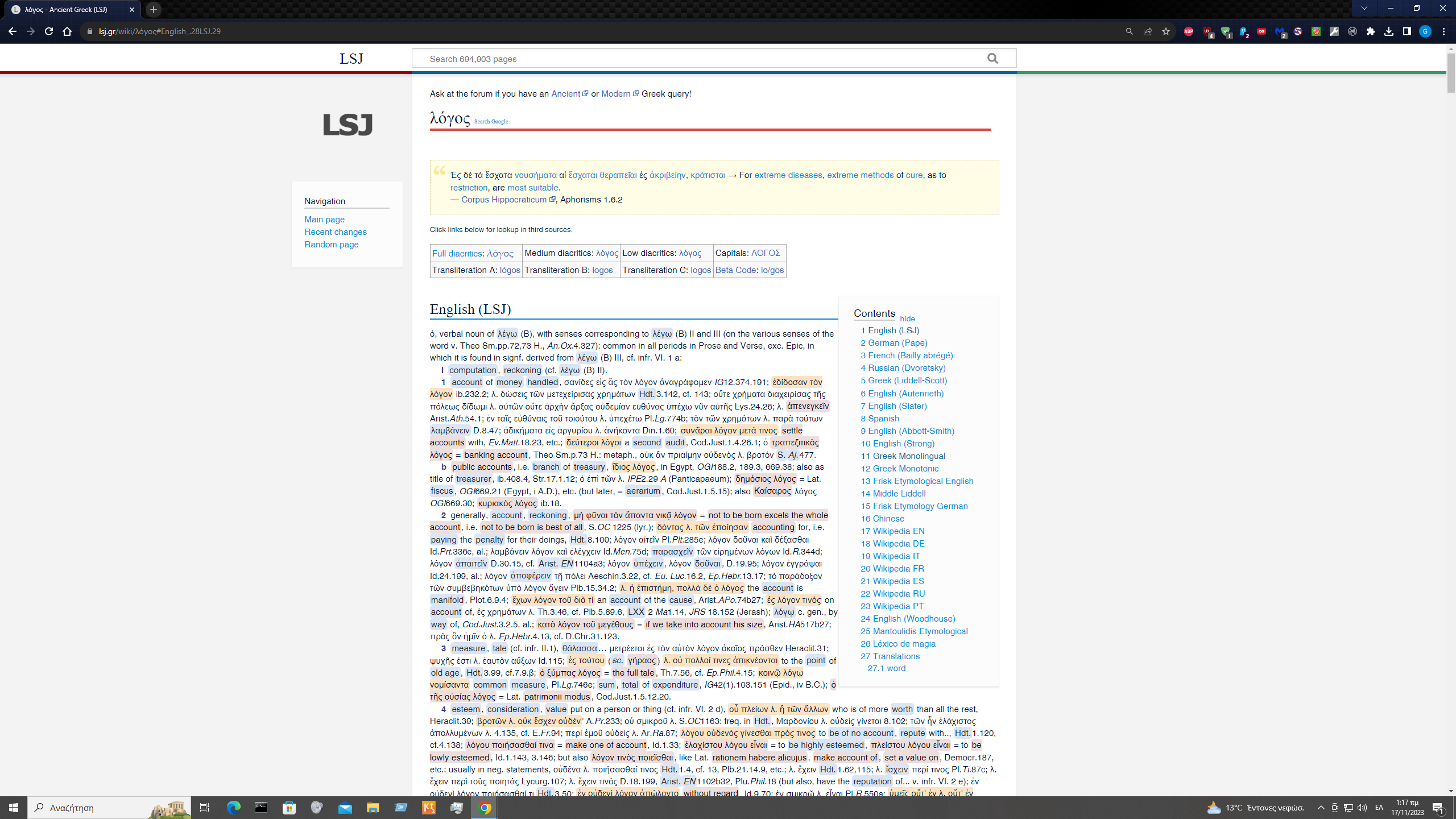Viewport: 1456px width, 819px height.
Task: Click the AdBlock Plus extension icon
Action: click(x=1189, y=31)
